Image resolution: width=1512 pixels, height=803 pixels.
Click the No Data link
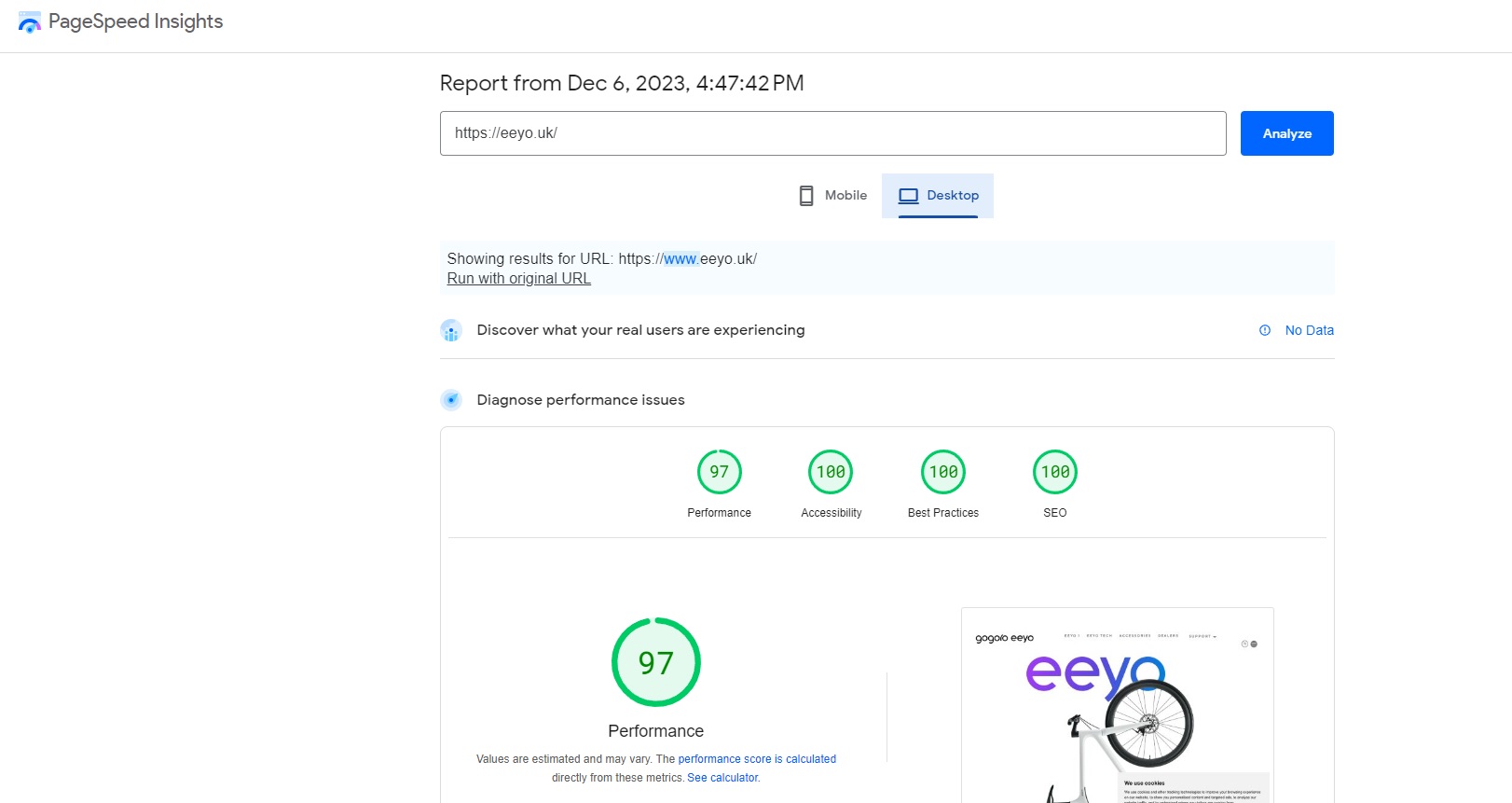tap(1309, 330)
